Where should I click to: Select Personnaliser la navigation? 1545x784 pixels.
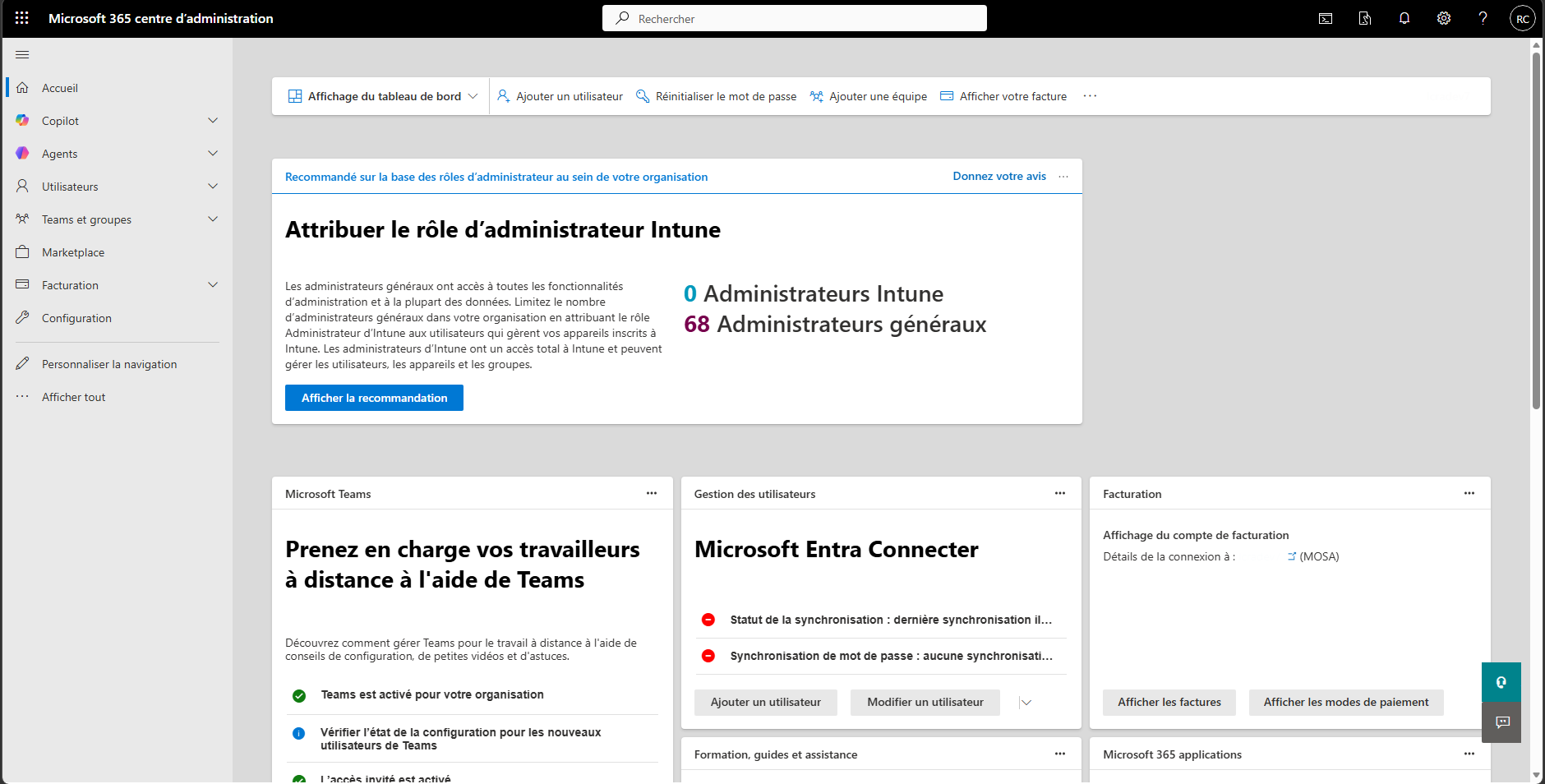tap(118, 364)
